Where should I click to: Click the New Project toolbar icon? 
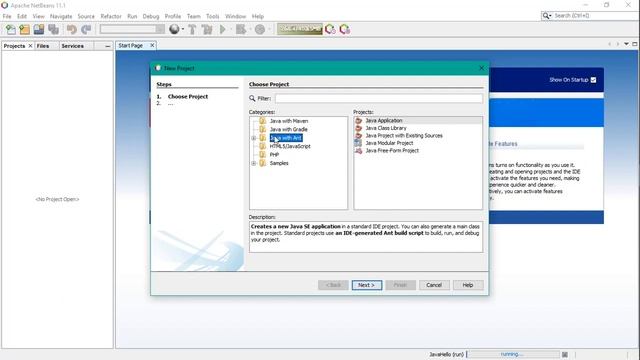coord(24,29)
